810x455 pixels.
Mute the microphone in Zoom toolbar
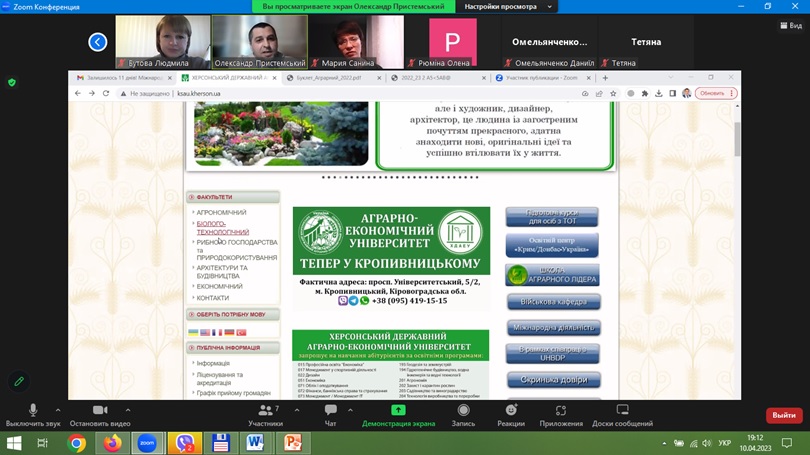pos(33,415)
